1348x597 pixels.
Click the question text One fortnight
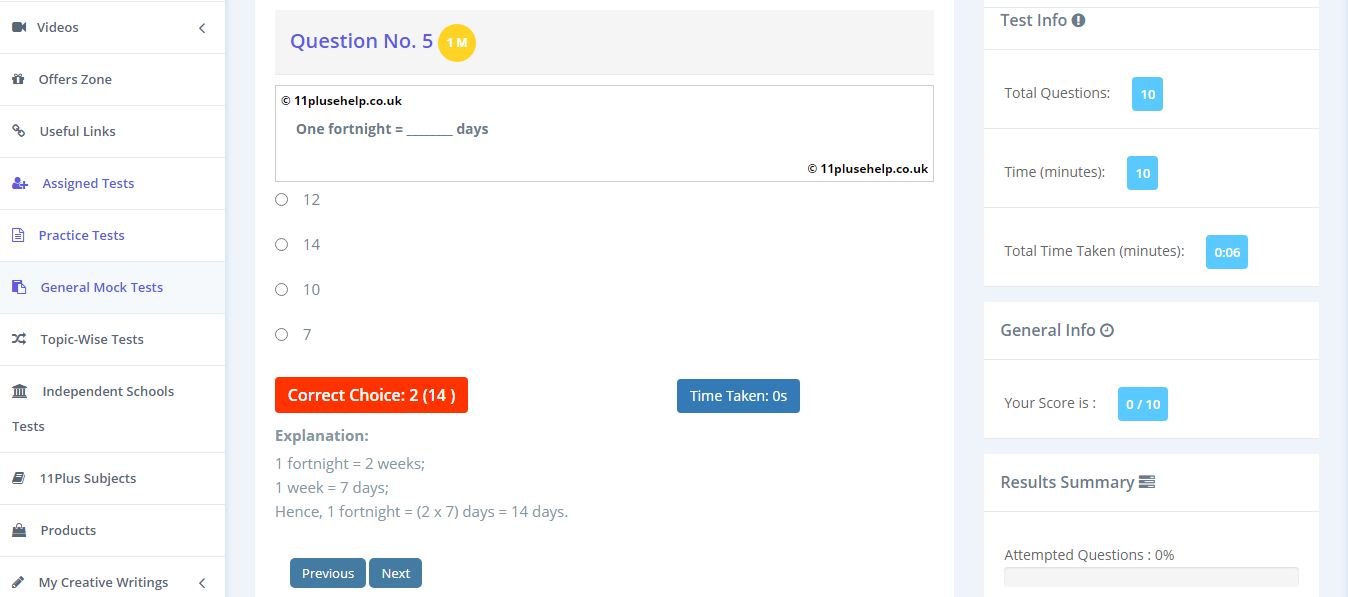[392, 129]
